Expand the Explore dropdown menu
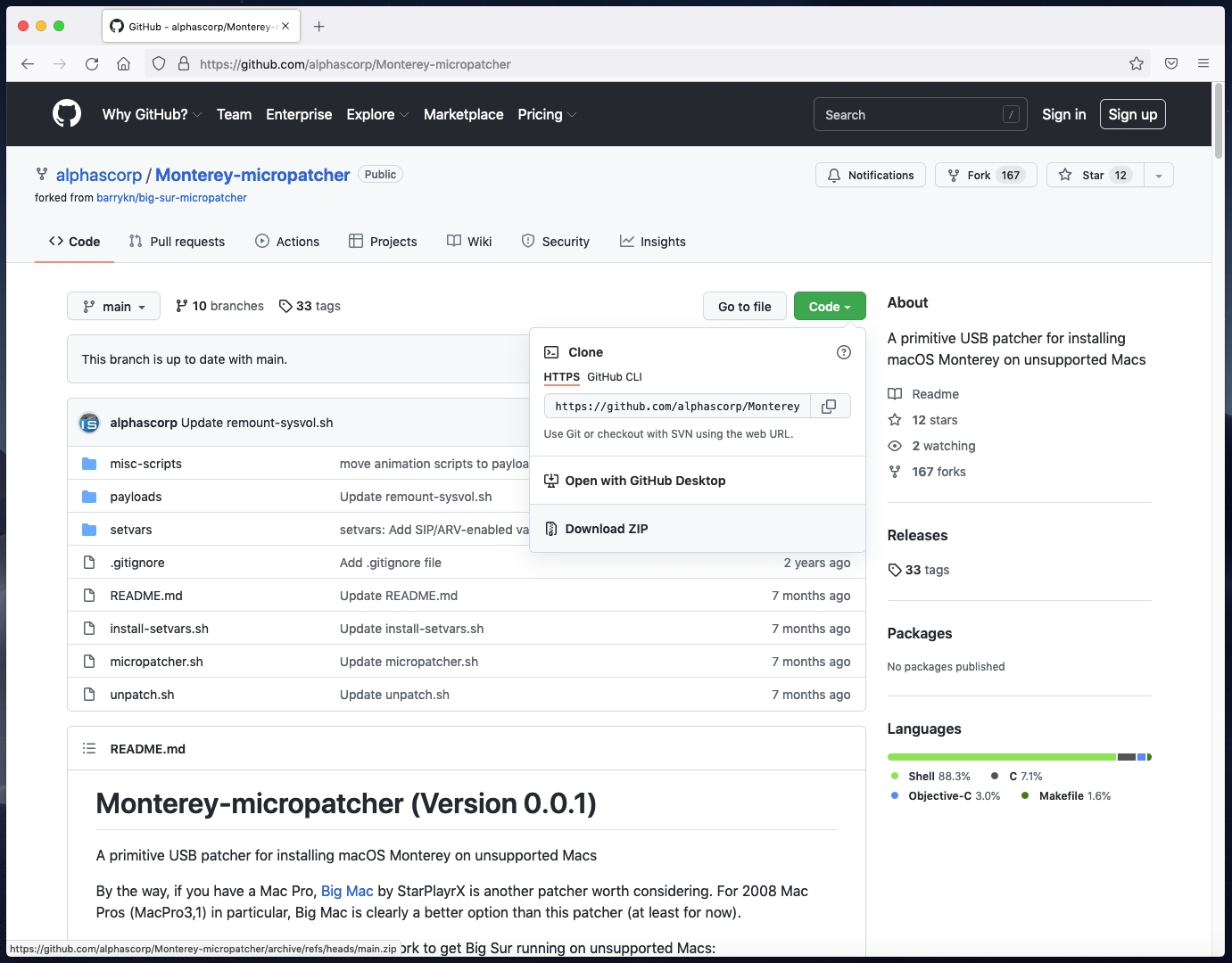 click(377, 114)
